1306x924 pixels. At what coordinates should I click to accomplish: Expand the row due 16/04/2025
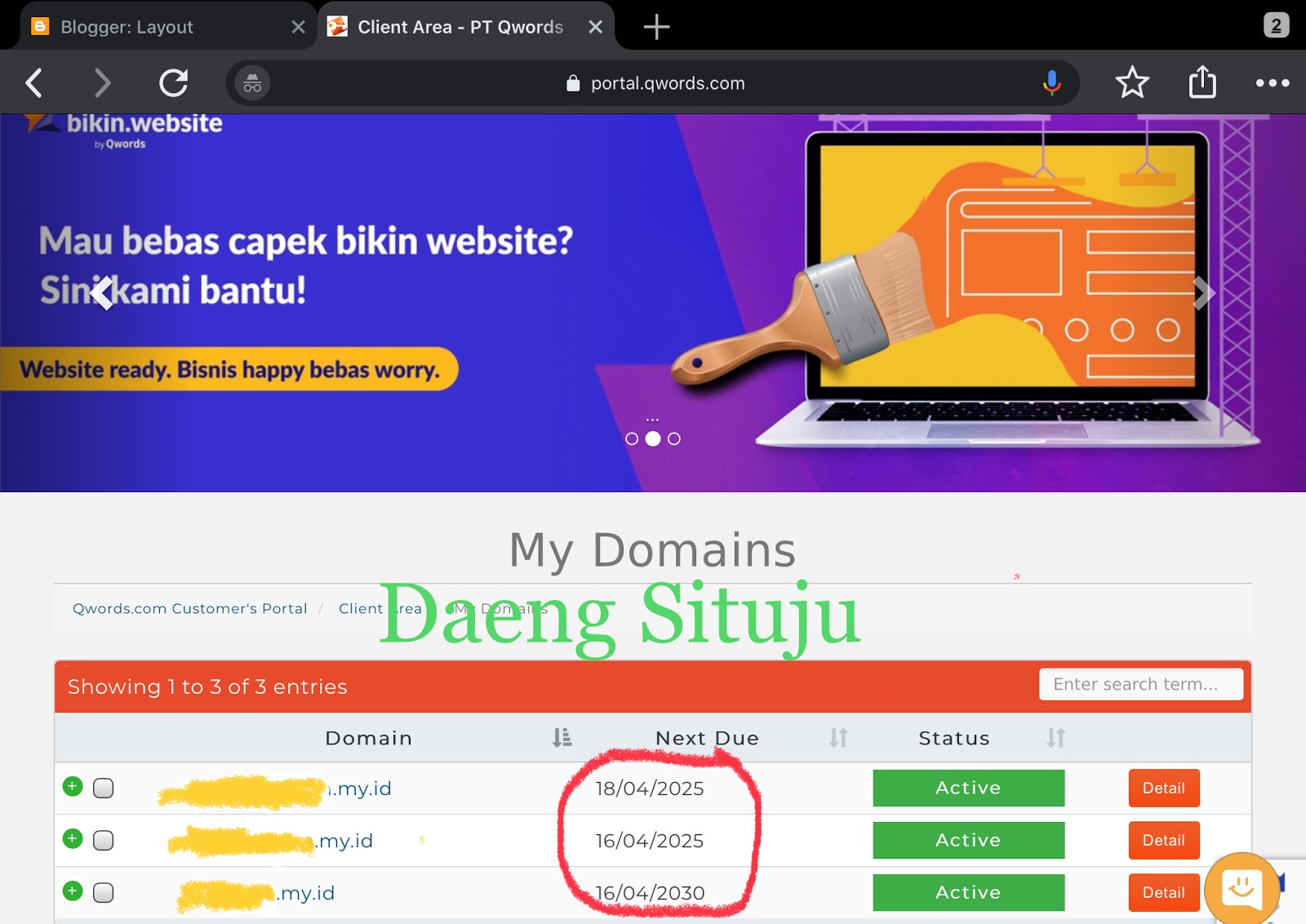[x=73, y=839]
